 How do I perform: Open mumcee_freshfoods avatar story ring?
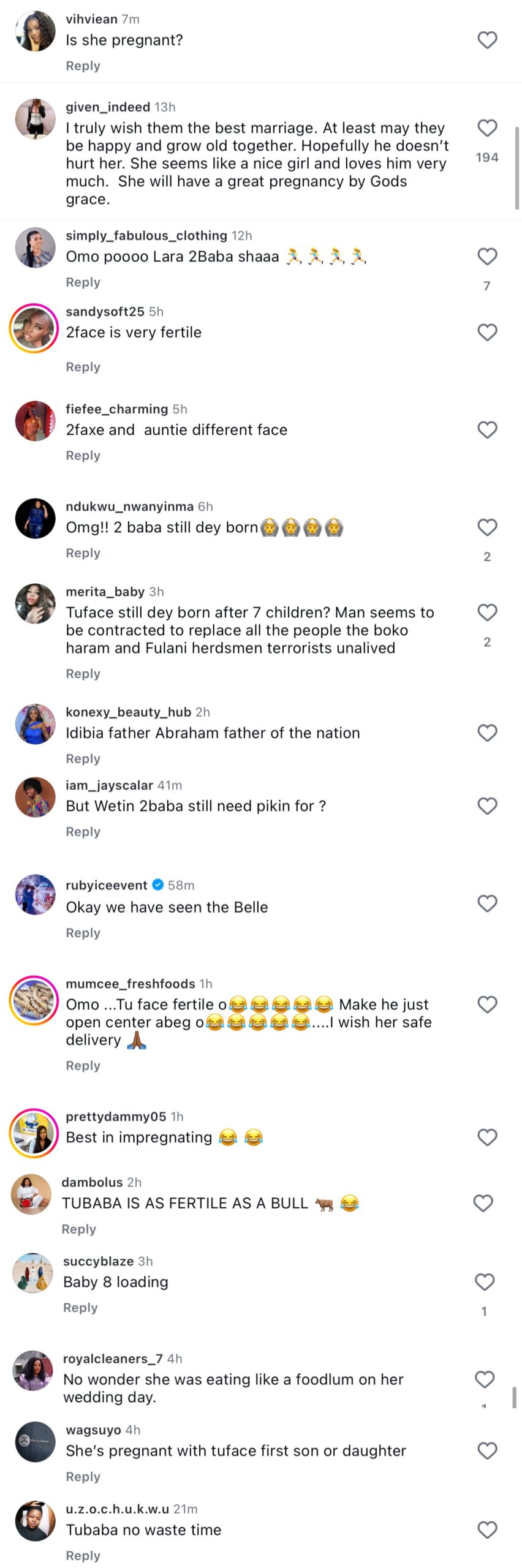(34, 1000)
